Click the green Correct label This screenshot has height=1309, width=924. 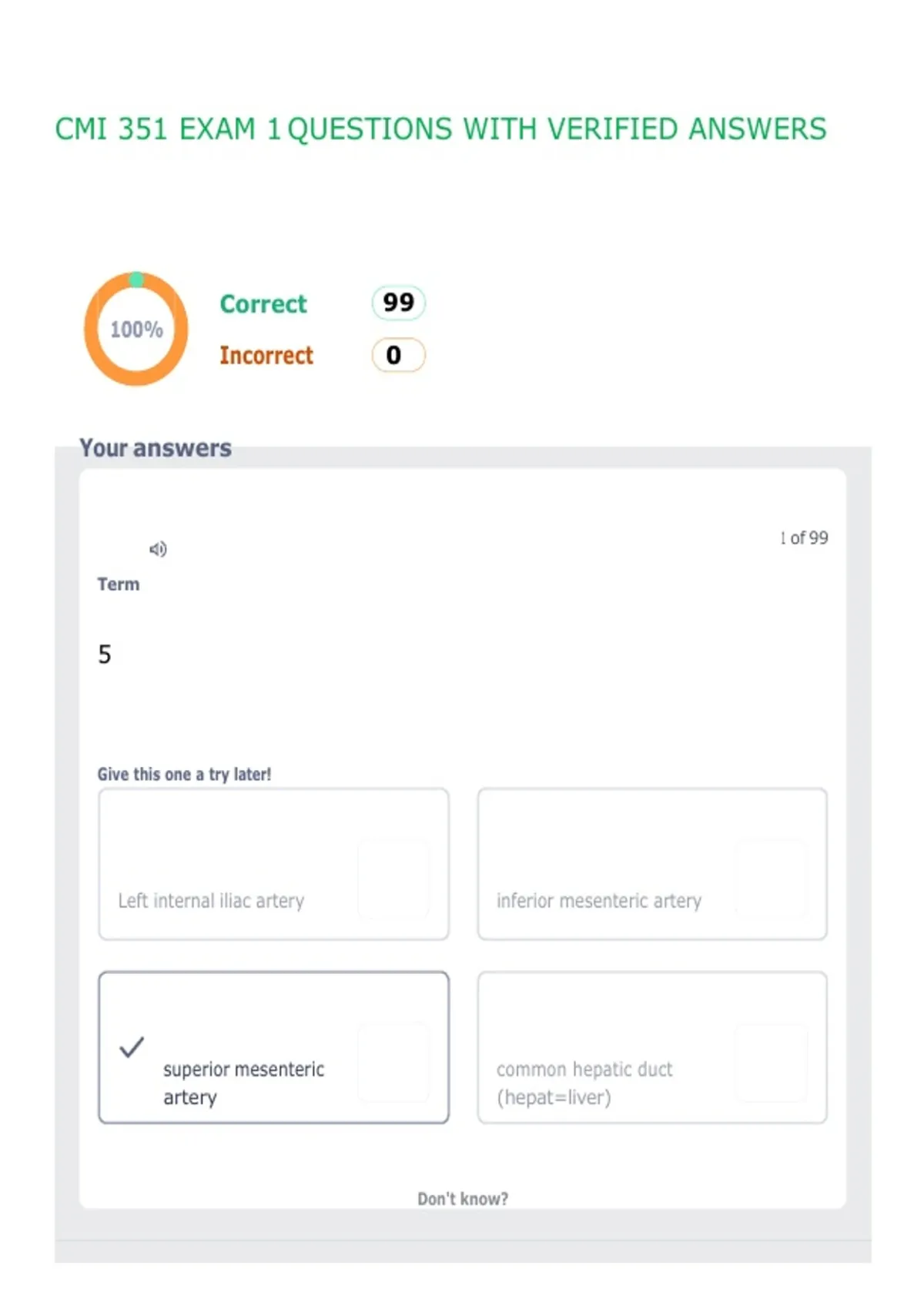(x=263, y=304)
